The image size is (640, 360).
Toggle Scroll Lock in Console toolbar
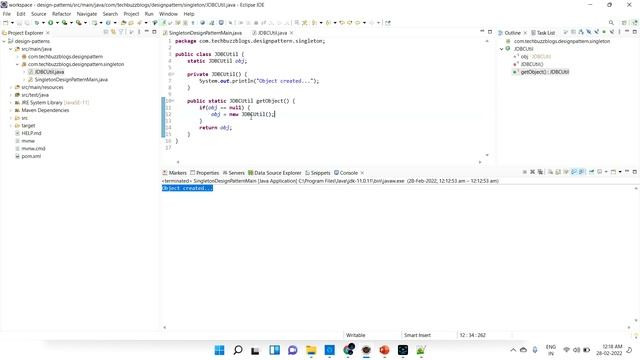(558, 172)
